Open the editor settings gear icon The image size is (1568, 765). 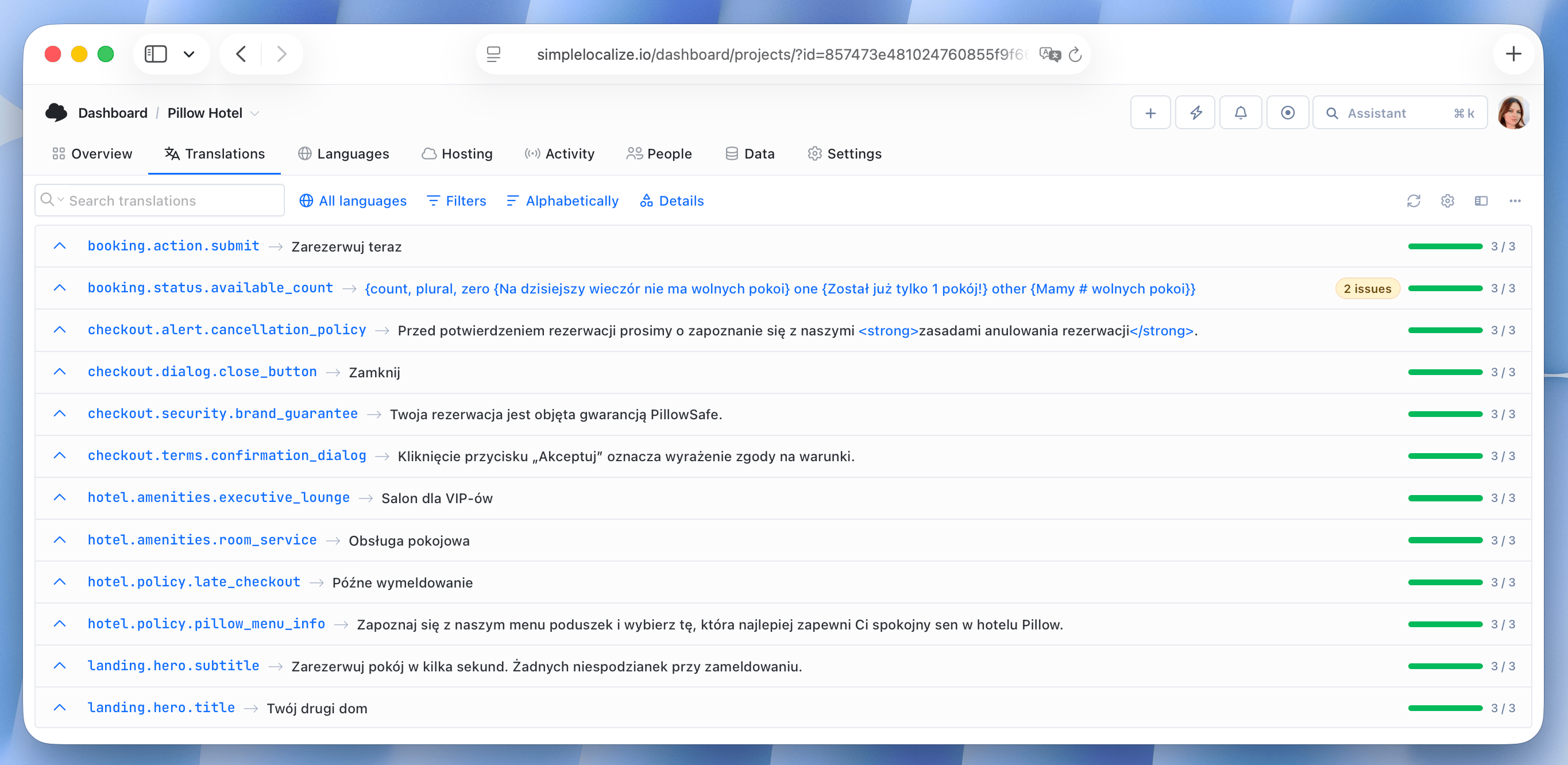[1447, 201]
